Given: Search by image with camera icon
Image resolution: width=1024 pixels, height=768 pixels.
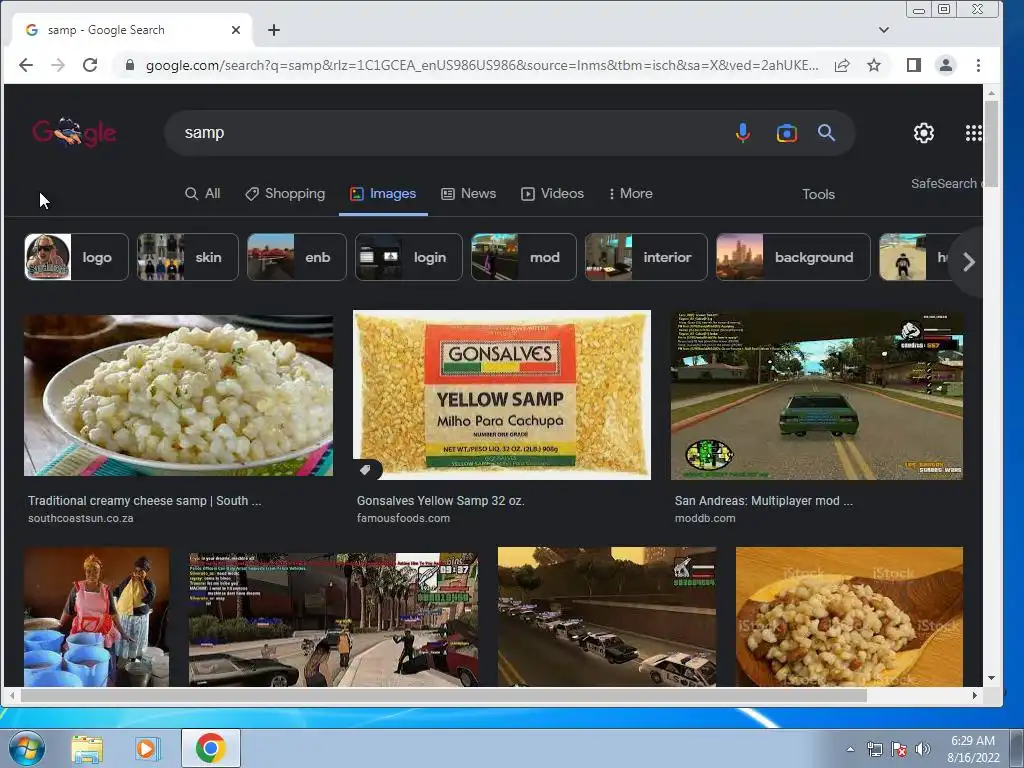Looking at the screenshot, I should 786,133.
